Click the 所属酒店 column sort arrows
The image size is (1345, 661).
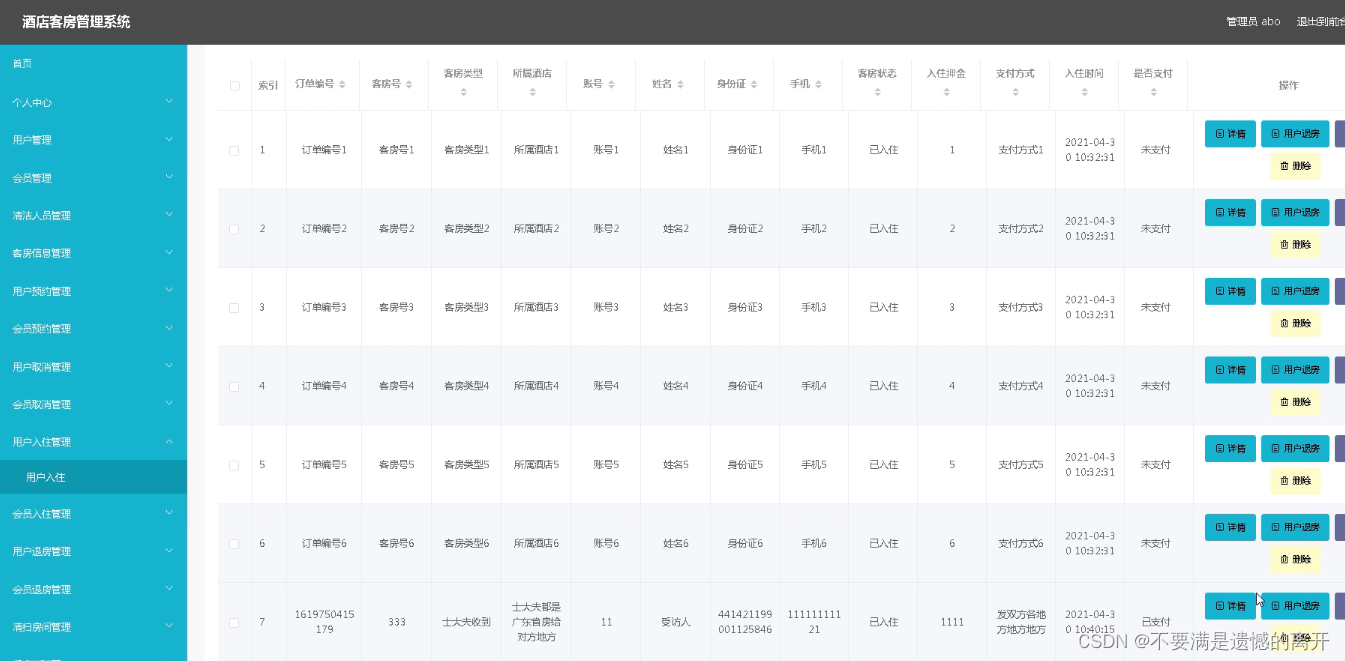(x=532, y=92)
